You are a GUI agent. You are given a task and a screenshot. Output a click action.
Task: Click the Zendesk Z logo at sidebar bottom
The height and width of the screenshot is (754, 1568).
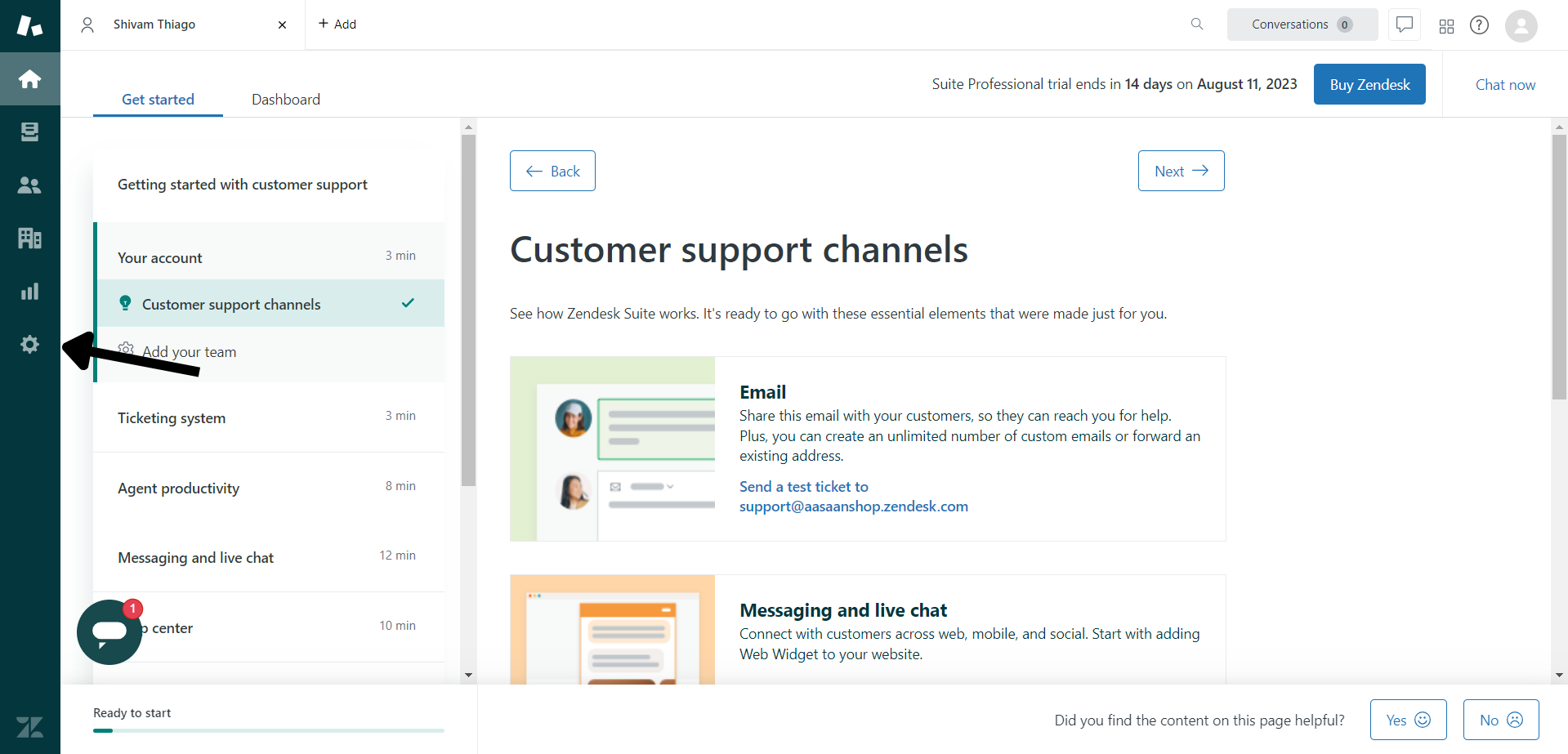pyautogui.click(x=30, y=727)
